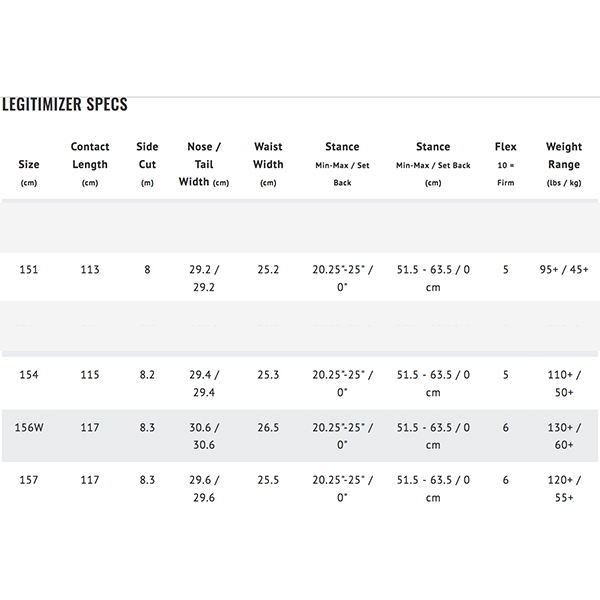Click the 156W size row label
This screenshot has width=600, height=600.
point(29,427)
